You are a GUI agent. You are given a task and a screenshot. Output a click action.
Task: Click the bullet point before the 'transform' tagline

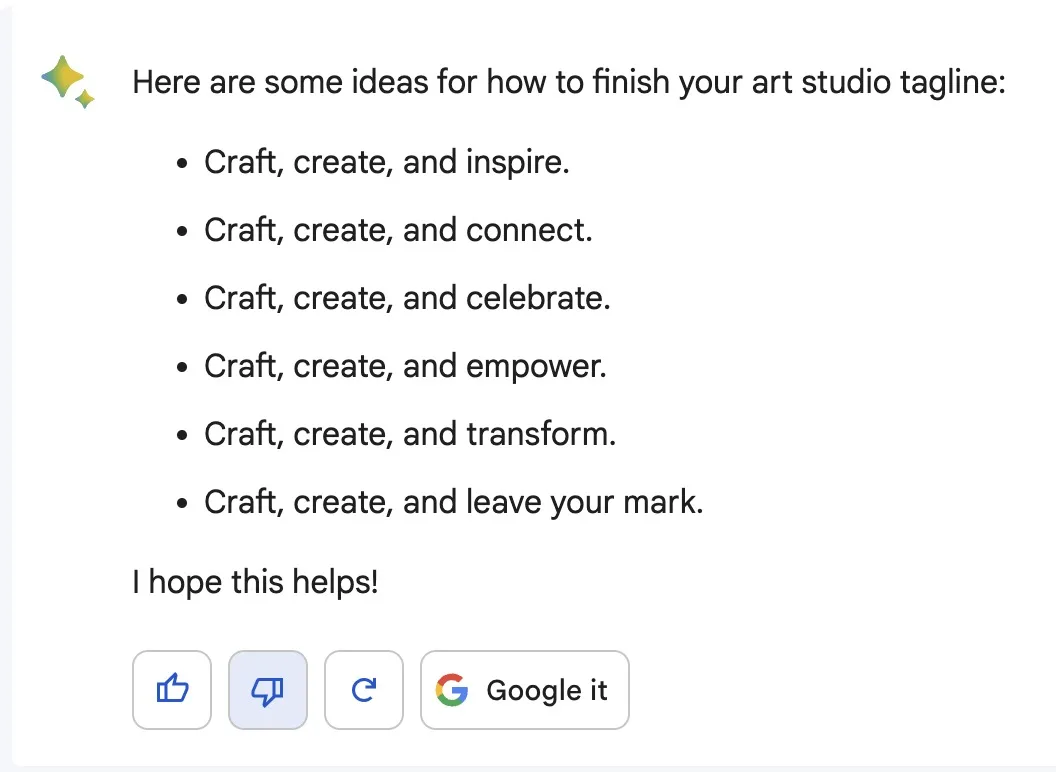pyautogui.click(x=182, y=436)
